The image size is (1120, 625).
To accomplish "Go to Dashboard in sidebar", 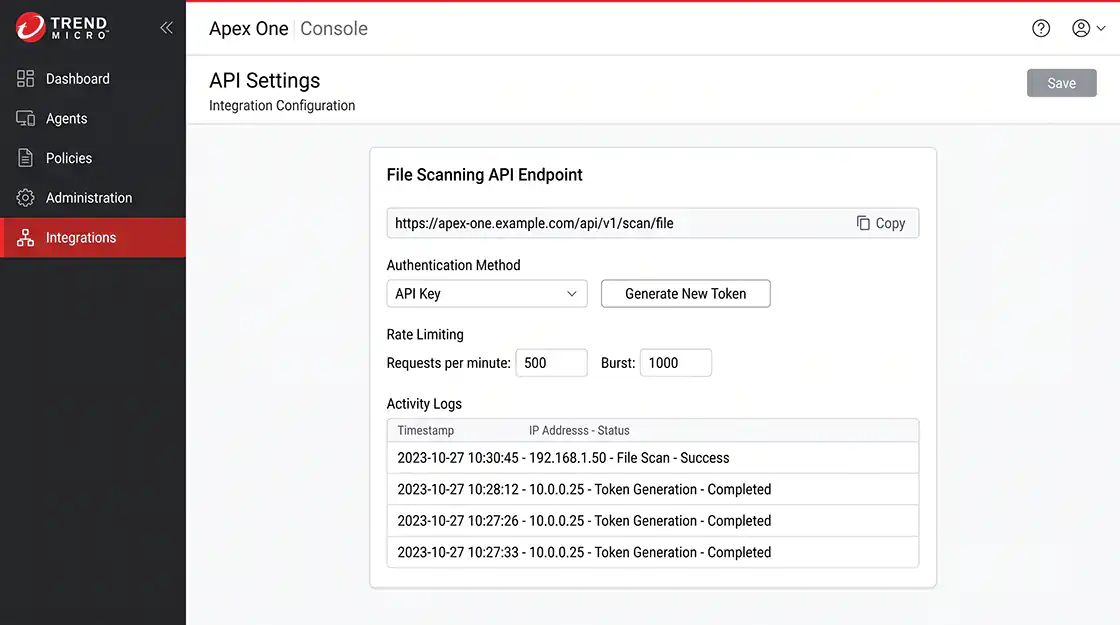I will pyautogui.click(x=93, y=79).
